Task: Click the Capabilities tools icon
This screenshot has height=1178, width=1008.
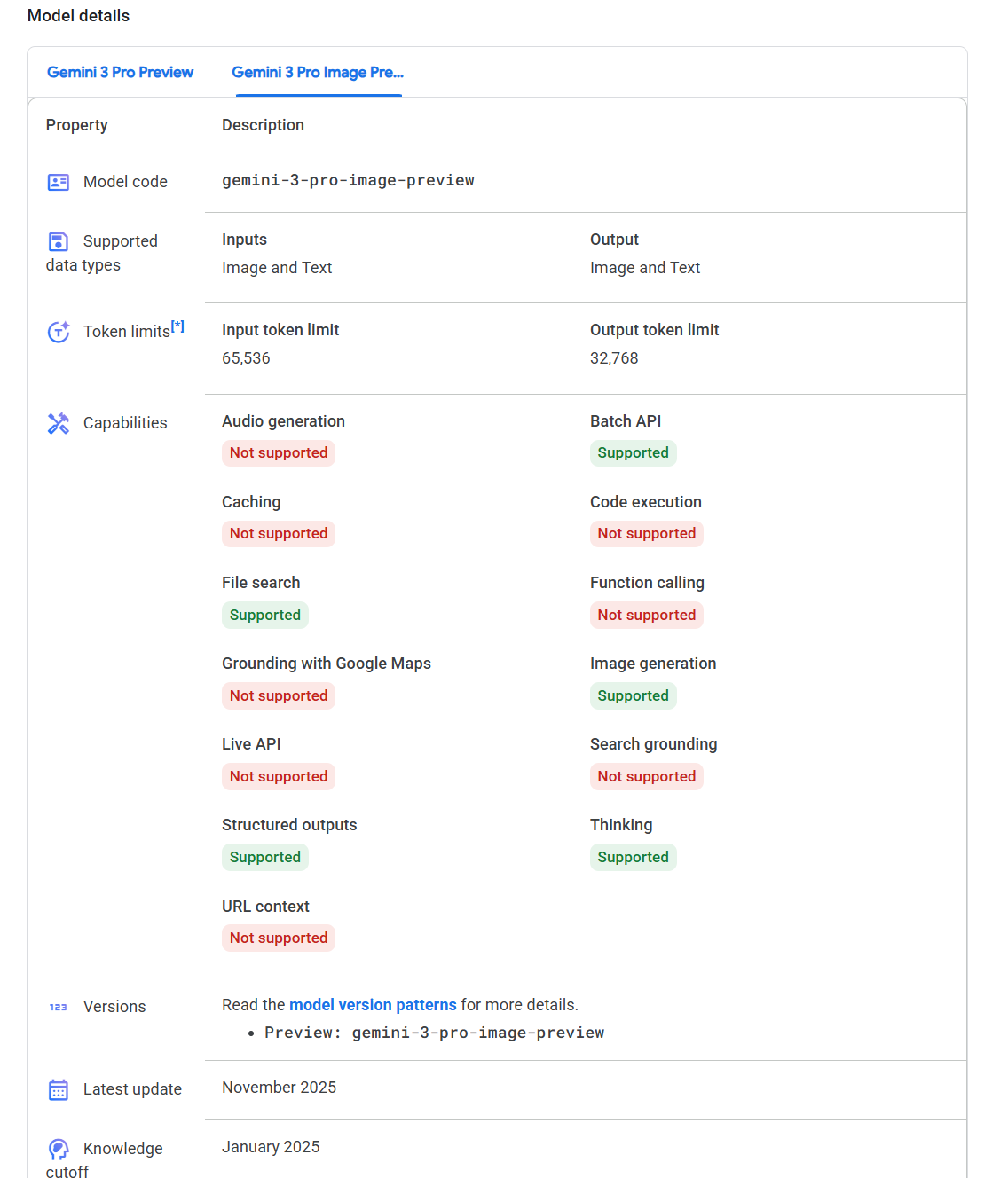Action: 59,423
